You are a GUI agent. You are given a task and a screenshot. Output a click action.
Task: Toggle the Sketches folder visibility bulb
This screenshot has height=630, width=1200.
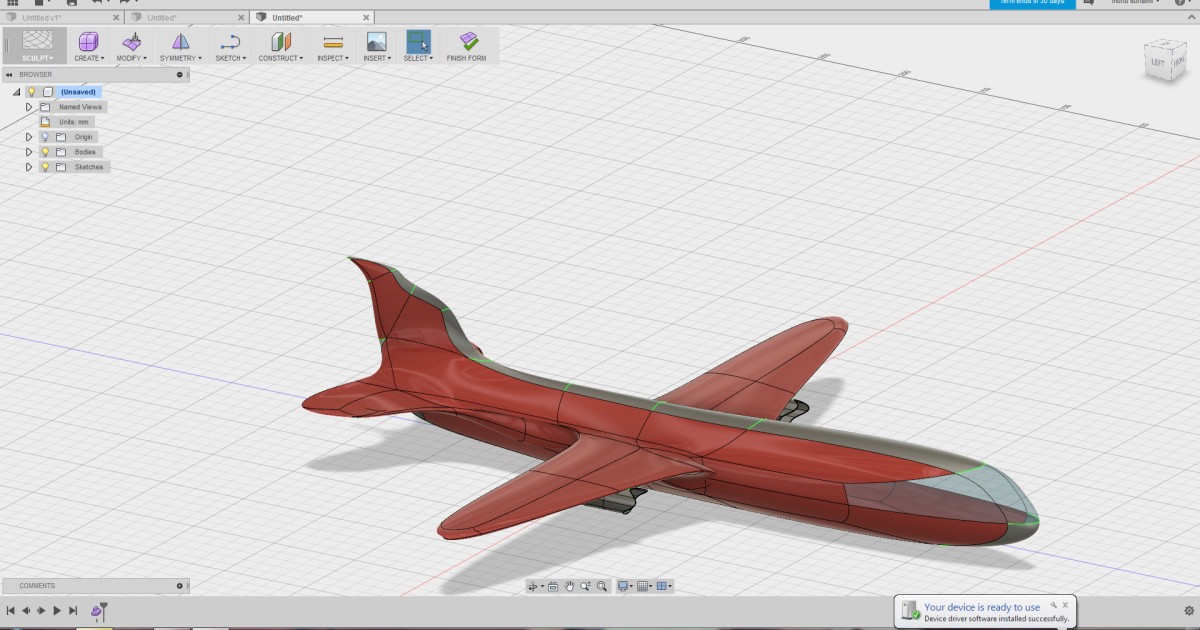coord(45,166)
